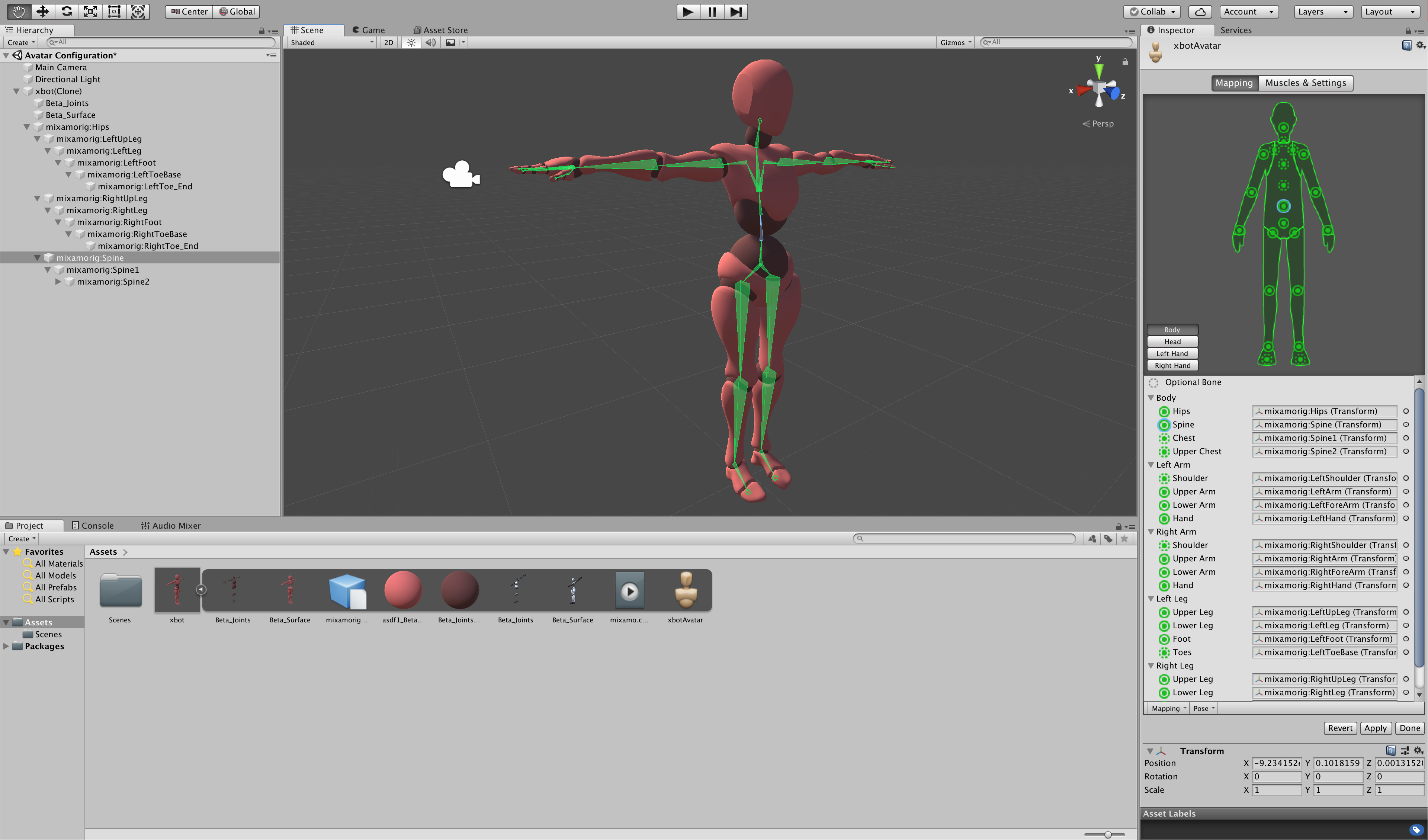Click the Left Hand mapping button

pyautogui.click(x=1172, y=353)
